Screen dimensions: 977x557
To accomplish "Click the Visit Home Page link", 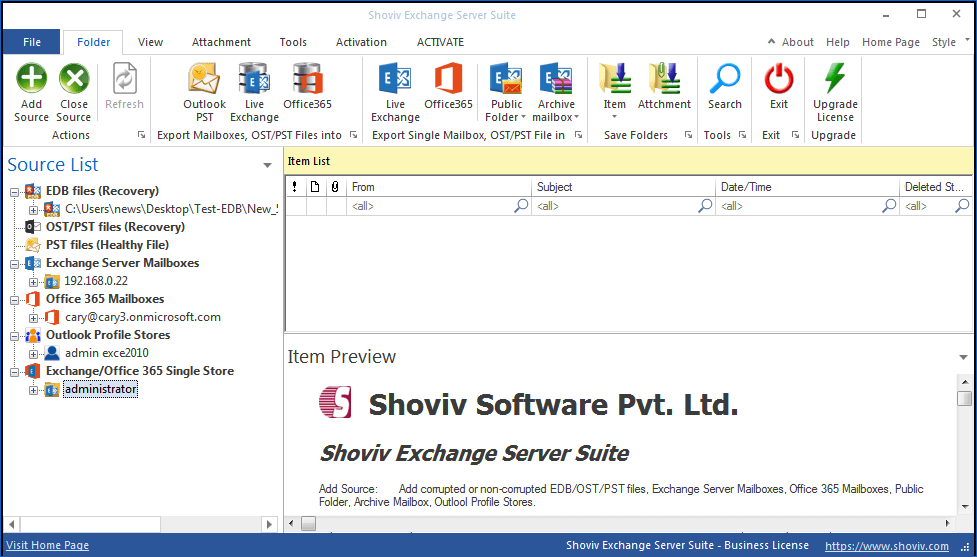I will point(47,545).
